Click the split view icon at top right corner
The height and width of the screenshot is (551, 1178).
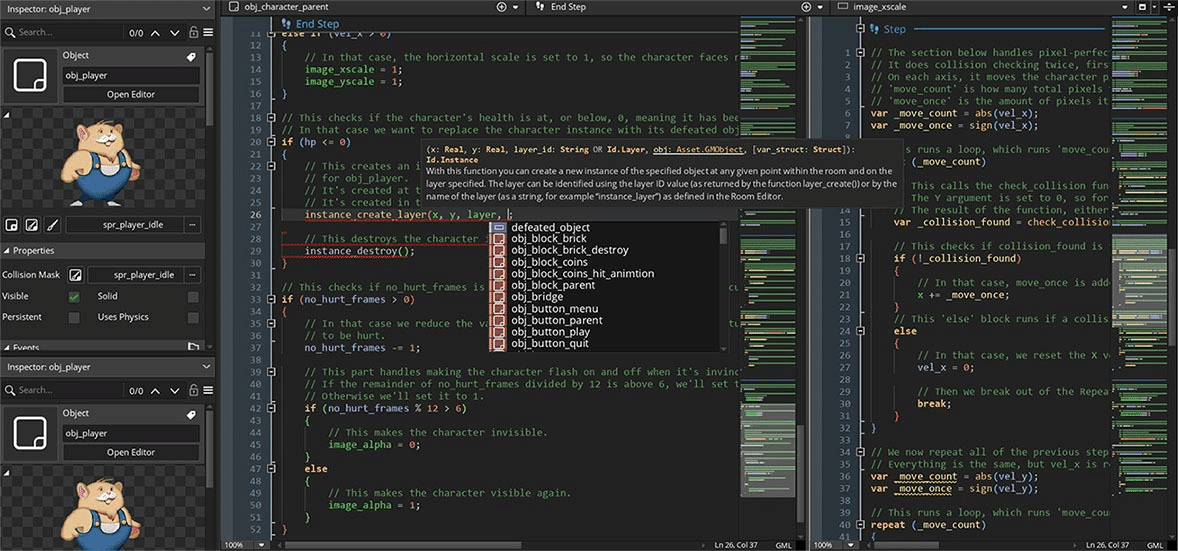pos(1168,7)
